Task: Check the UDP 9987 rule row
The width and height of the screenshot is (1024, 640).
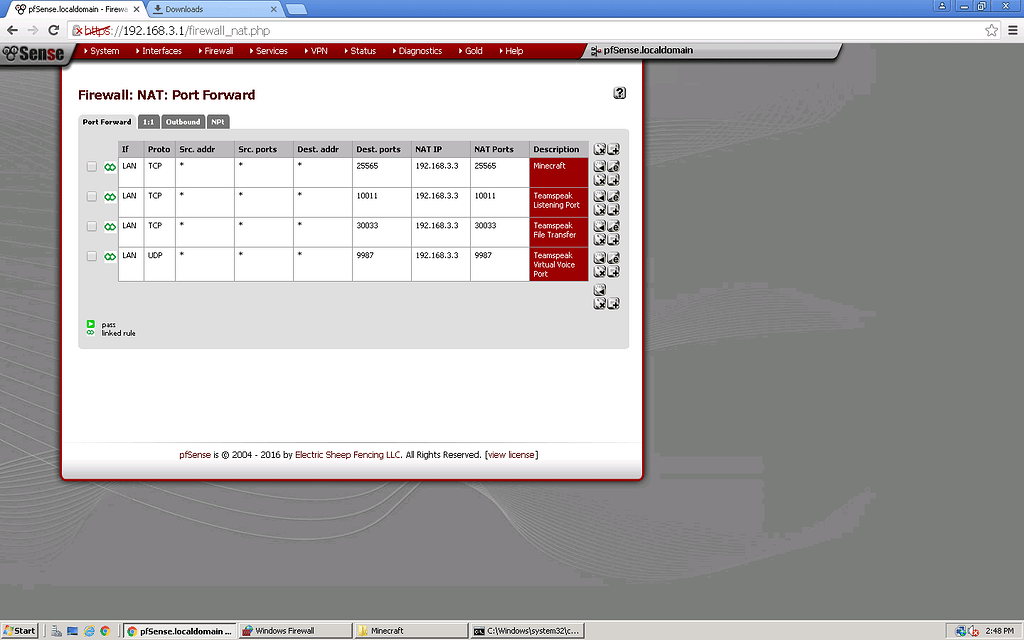Action: 92,257
